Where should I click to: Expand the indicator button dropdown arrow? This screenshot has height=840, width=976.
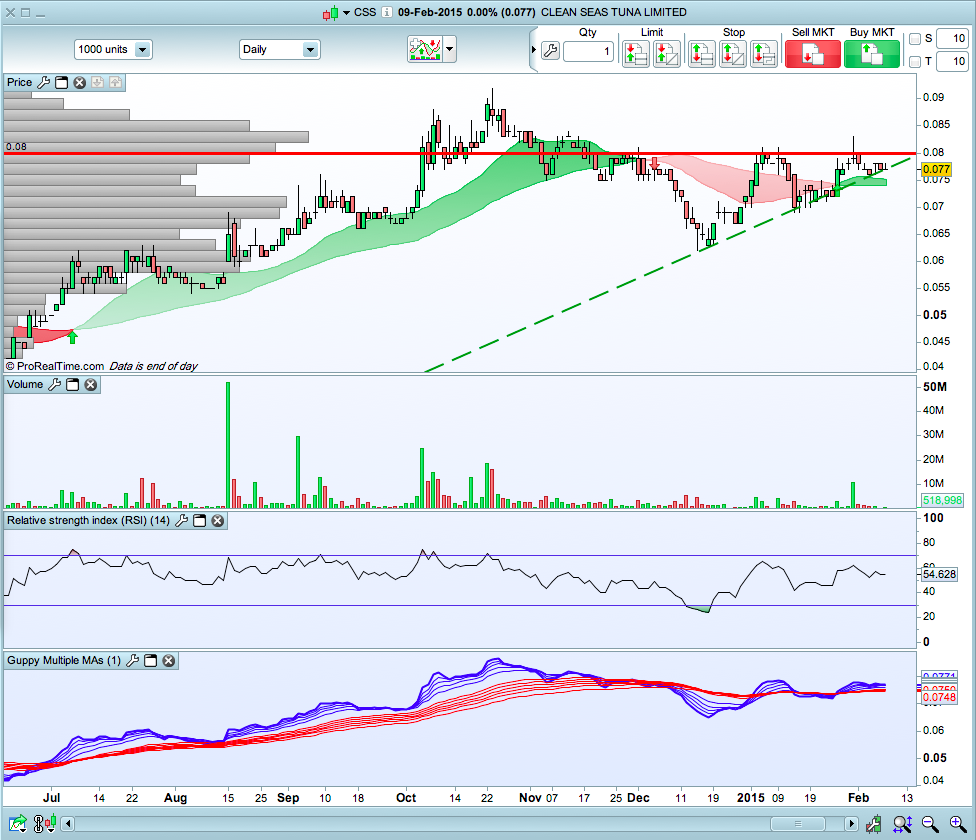[x=449, y=49]
